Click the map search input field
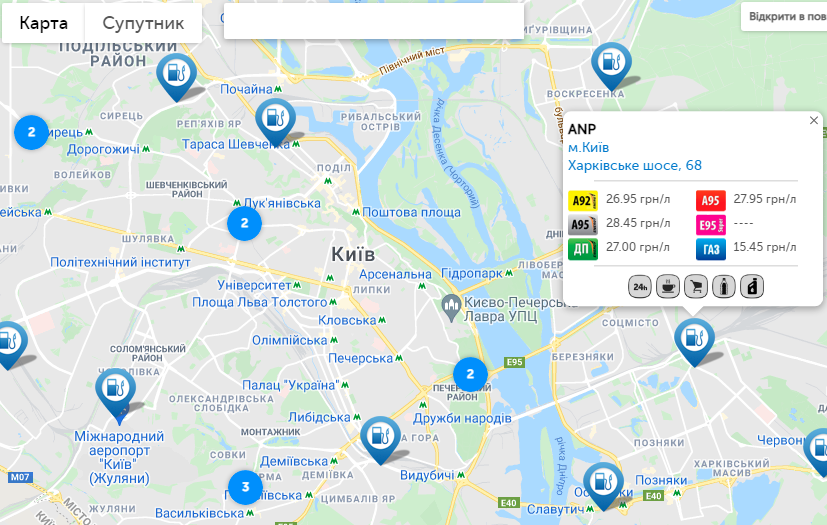The height and width of the screenshot is (525, 827). (x=374, y=21)
